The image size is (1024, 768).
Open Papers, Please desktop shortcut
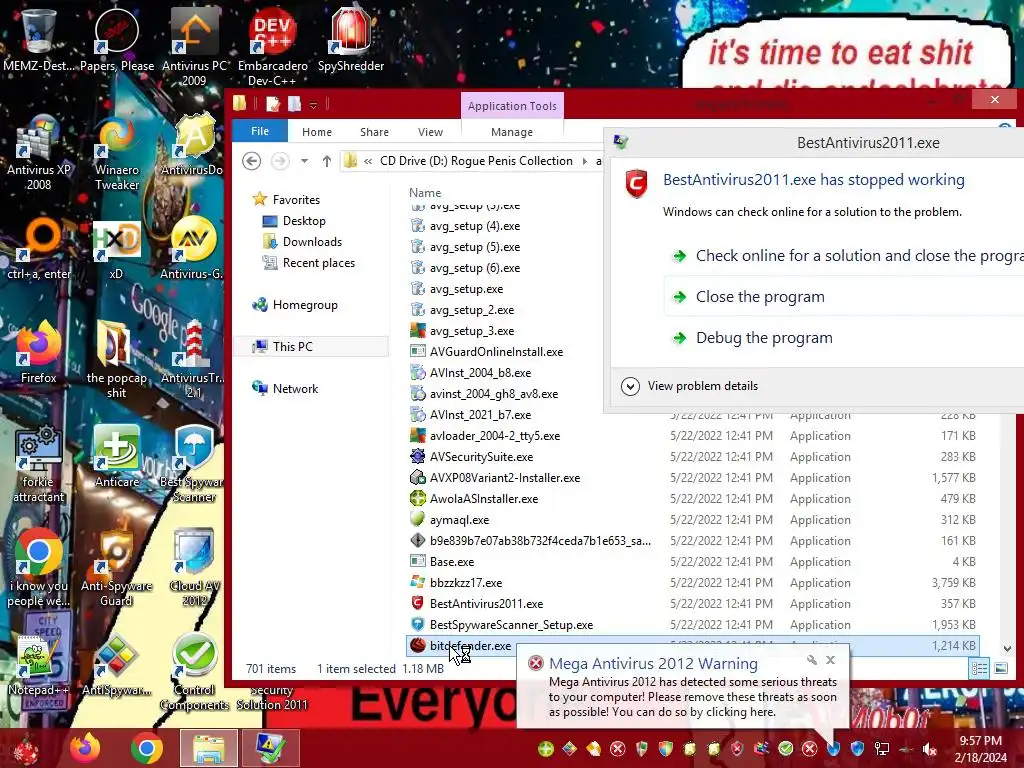(117, 40)
